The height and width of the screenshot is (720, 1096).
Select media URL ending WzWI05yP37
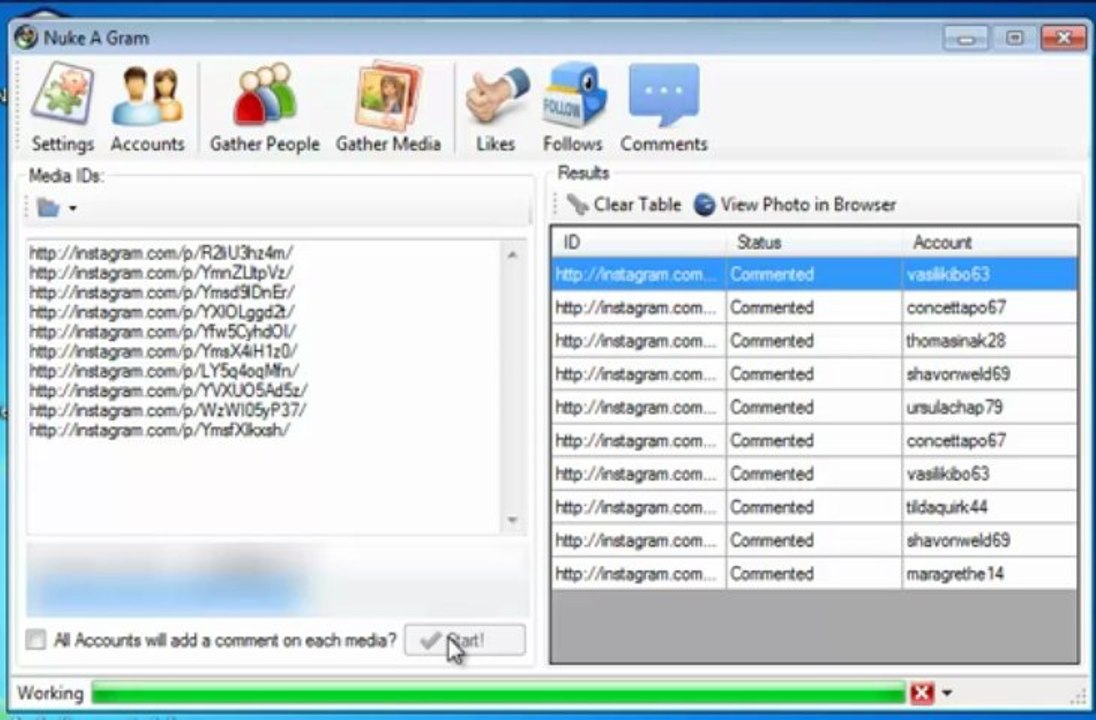[168, 410]
